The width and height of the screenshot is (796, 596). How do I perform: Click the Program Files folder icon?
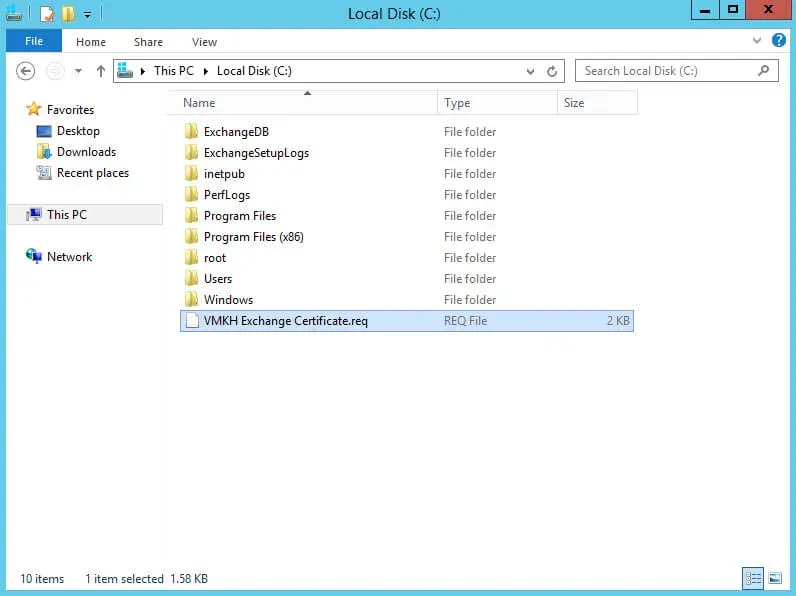[x=191, y=216]
